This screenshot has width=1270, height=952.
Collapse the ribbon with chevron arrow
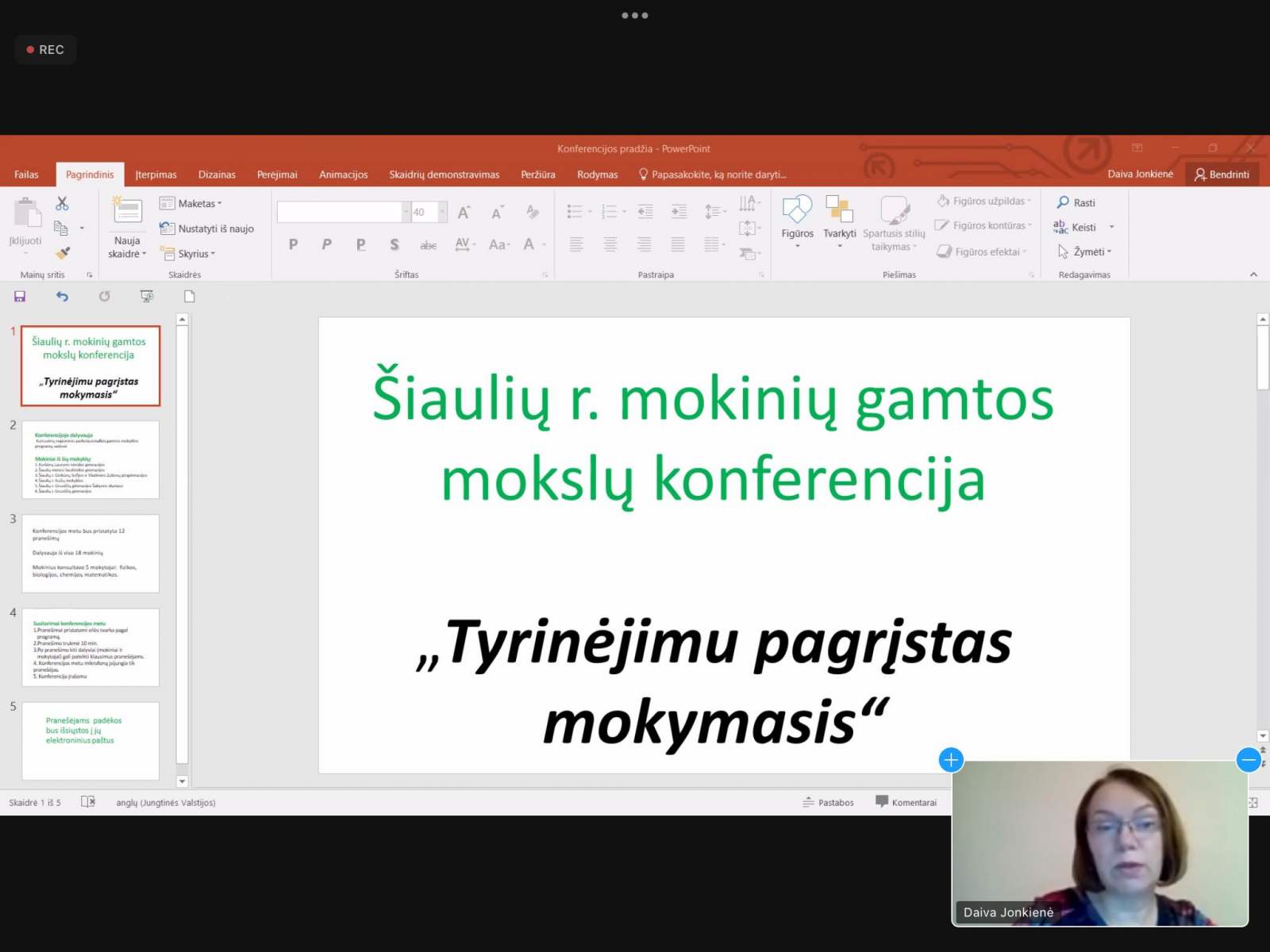pyautogui.click(x=1253, y=274)
